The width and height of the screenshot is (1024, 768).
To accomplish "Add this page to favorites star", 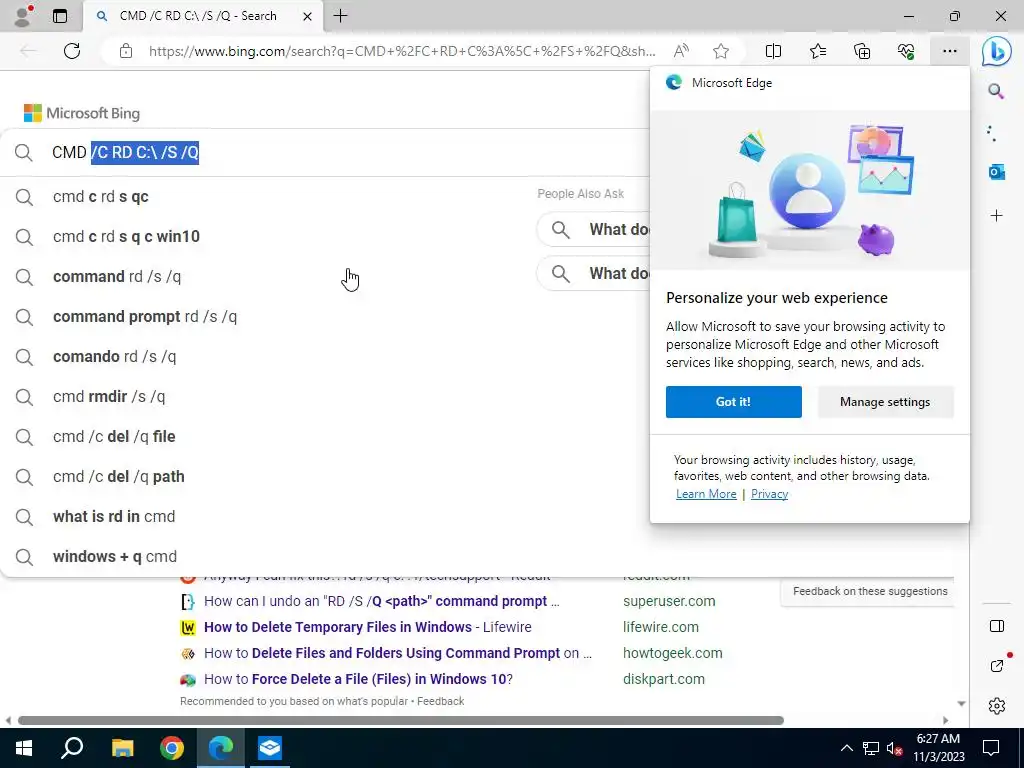I will (x=720, y=51).
